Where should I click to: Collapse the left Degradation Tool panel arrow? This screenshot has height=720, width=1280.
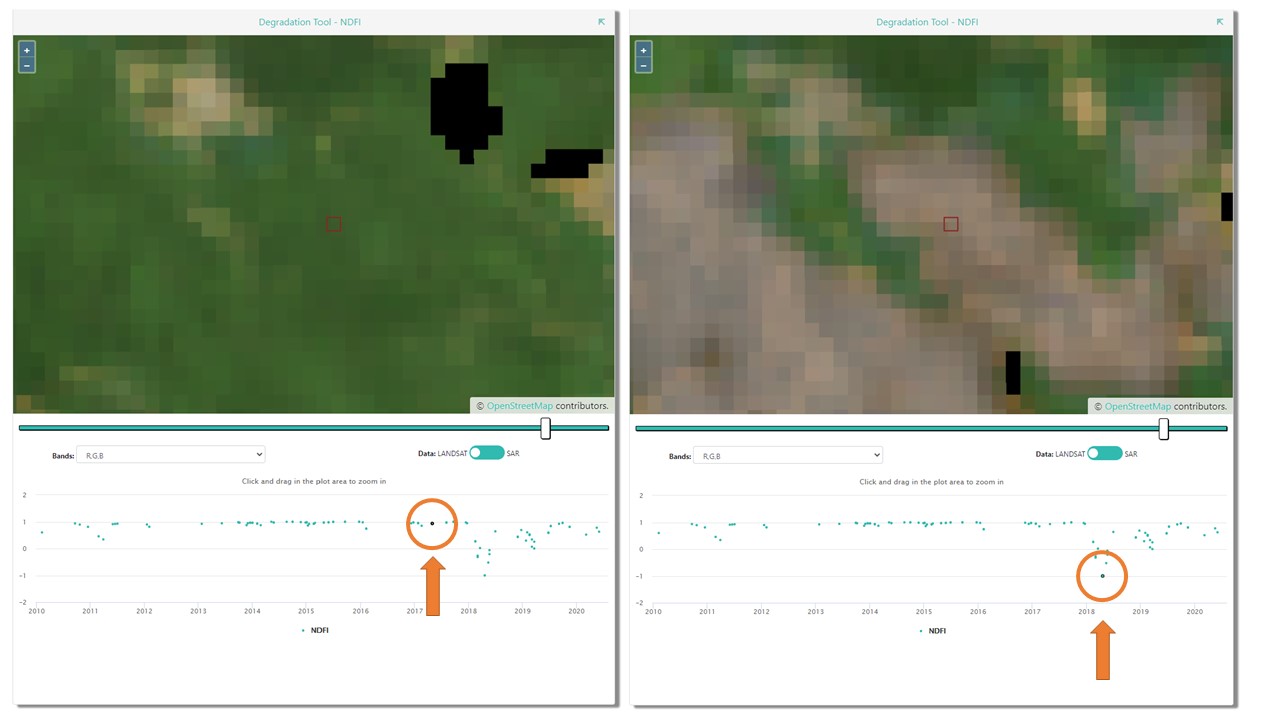pyautogui.click(x=601, y=21)
